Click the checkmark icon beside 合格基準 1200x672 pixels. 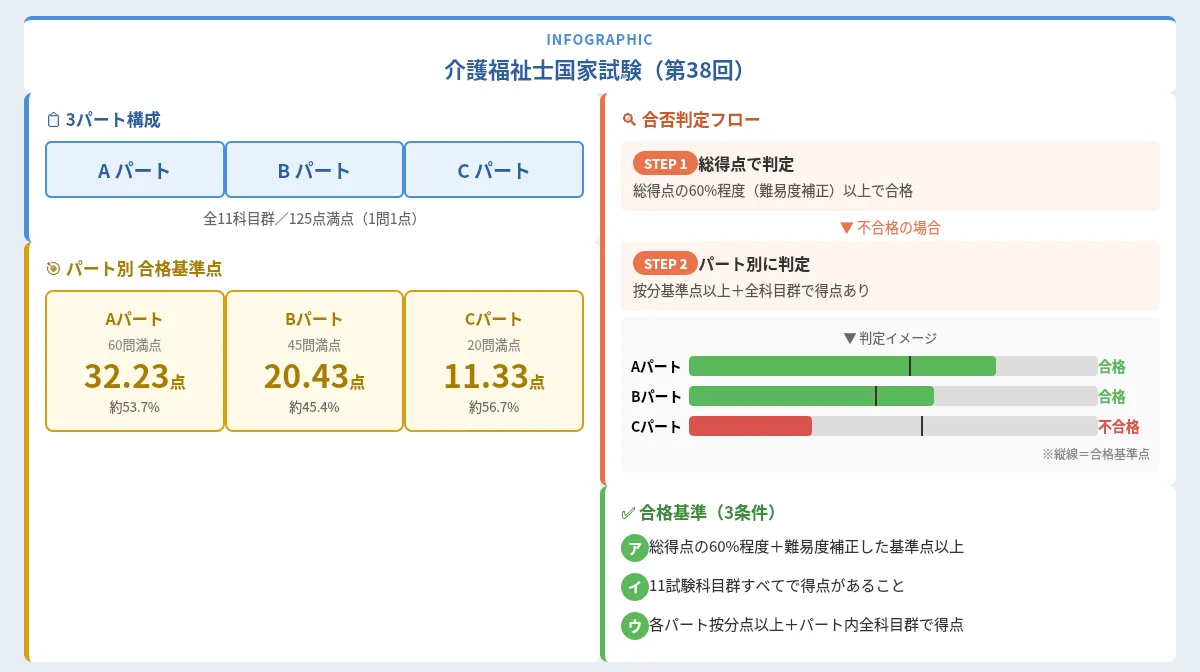[628, 513]
